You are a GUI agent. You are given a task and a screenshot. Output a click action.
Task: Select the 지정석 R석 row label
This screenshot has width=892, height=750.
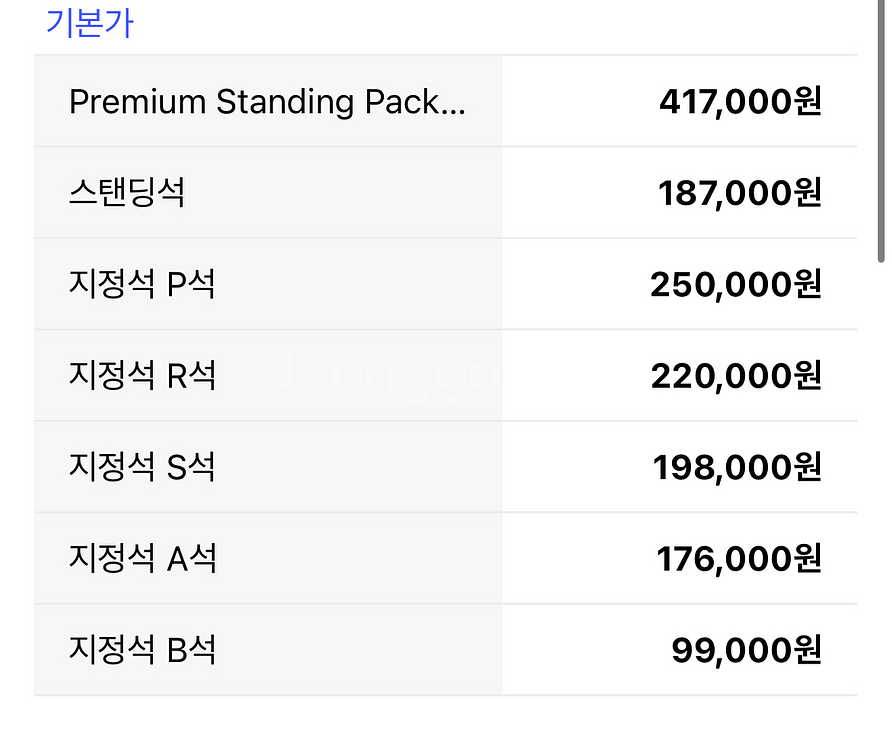click(142, 375)
